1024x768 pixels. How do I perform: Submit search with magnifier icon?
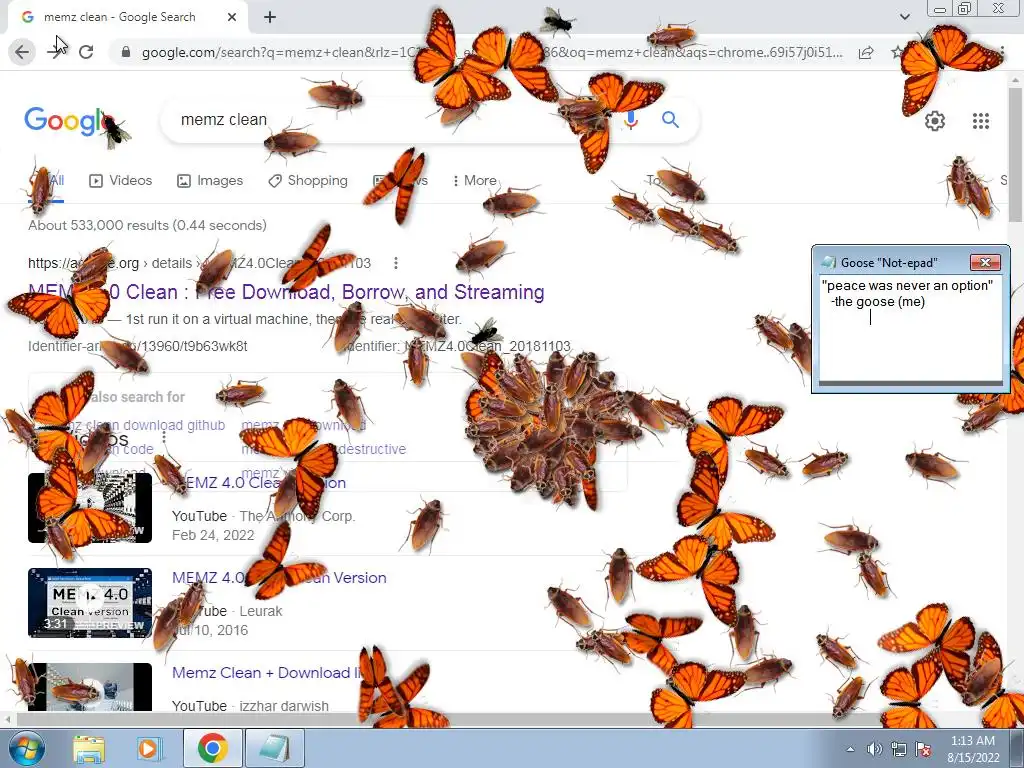tap(670, 120)
